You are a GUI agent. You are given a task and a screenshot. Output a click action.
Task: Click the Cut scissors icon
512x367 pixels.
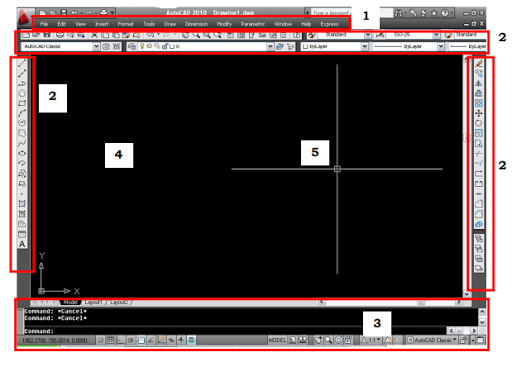pyautogui.click(x=94, y=35)
